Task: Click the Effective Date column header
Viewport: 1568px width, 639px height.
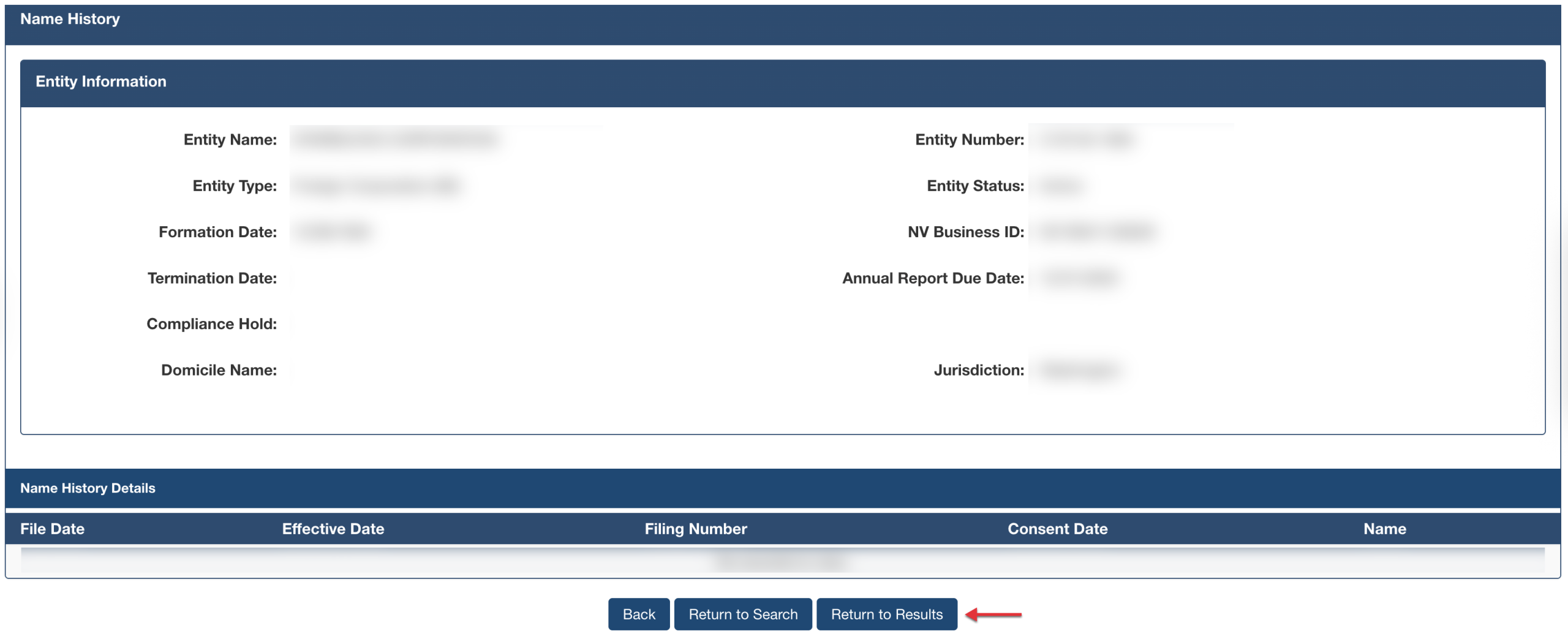Action: point(333,529)
